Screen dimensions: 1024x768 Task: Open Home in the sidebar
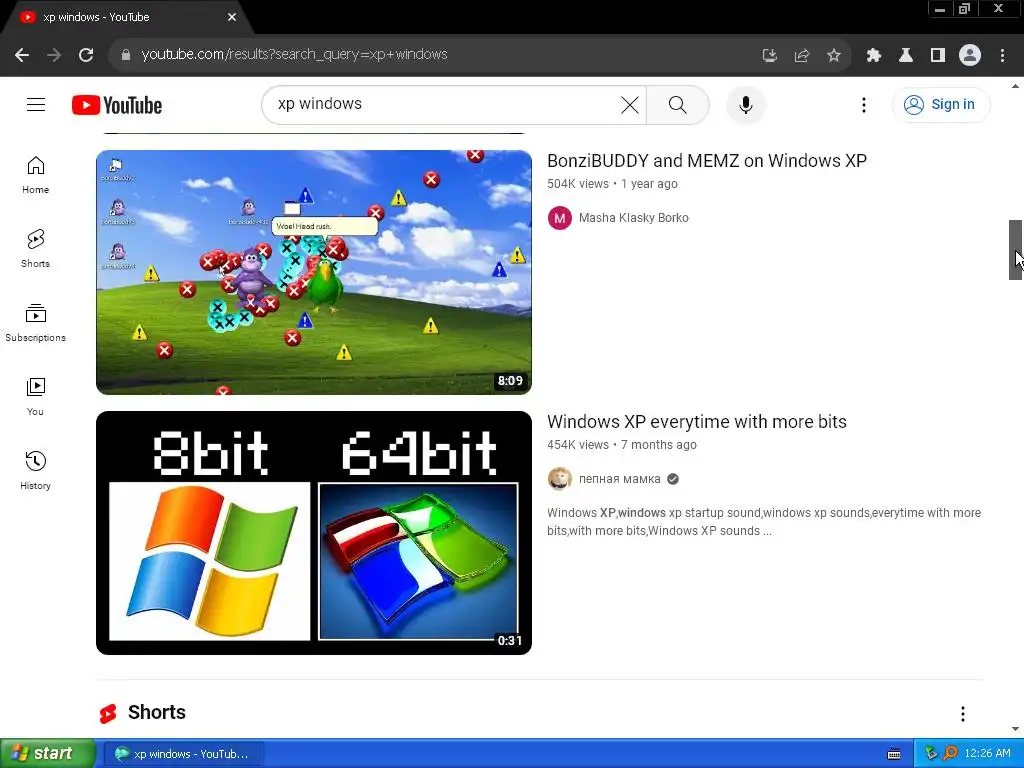coord(35,175)
